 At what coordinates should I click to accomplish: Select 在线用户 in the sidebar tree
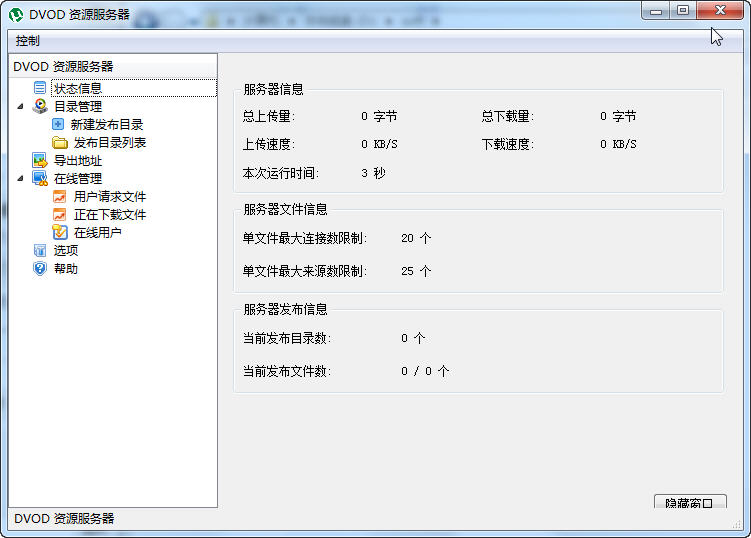tap(97, 232)
